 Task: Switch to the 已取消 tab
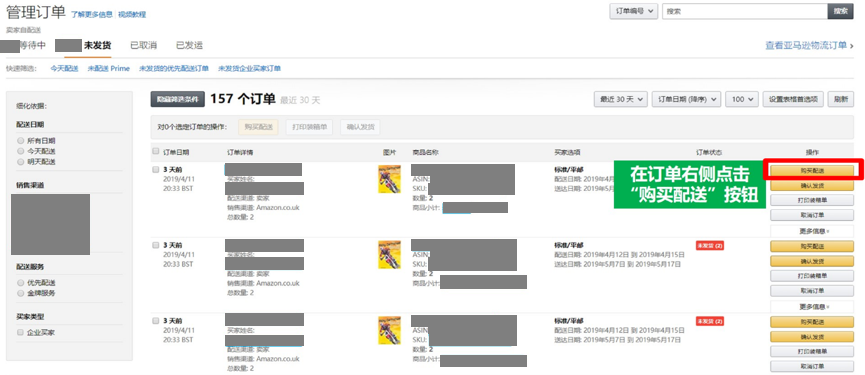(x=143, y=45)
